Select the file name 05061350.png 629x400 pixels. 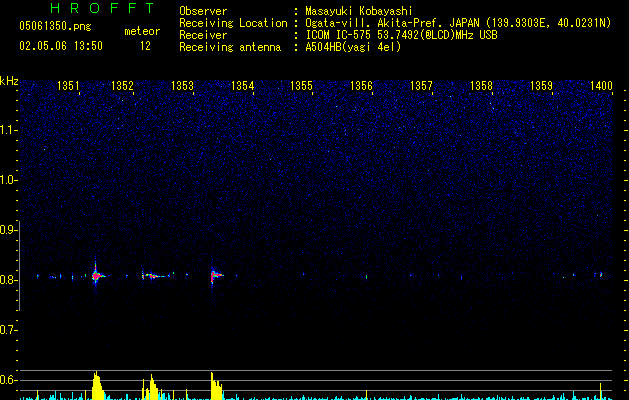55,27
